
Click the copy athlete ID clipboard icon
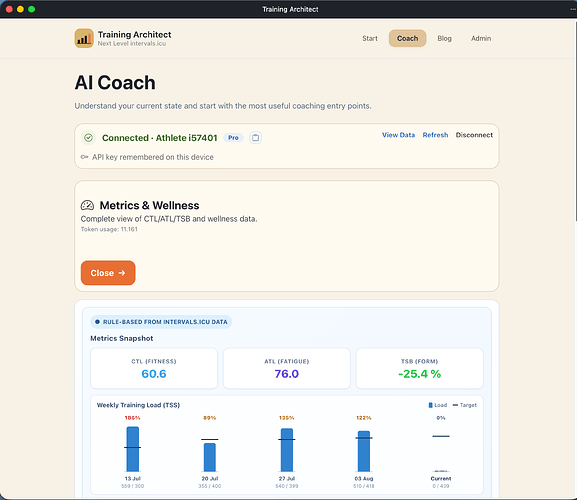point(255,138)
